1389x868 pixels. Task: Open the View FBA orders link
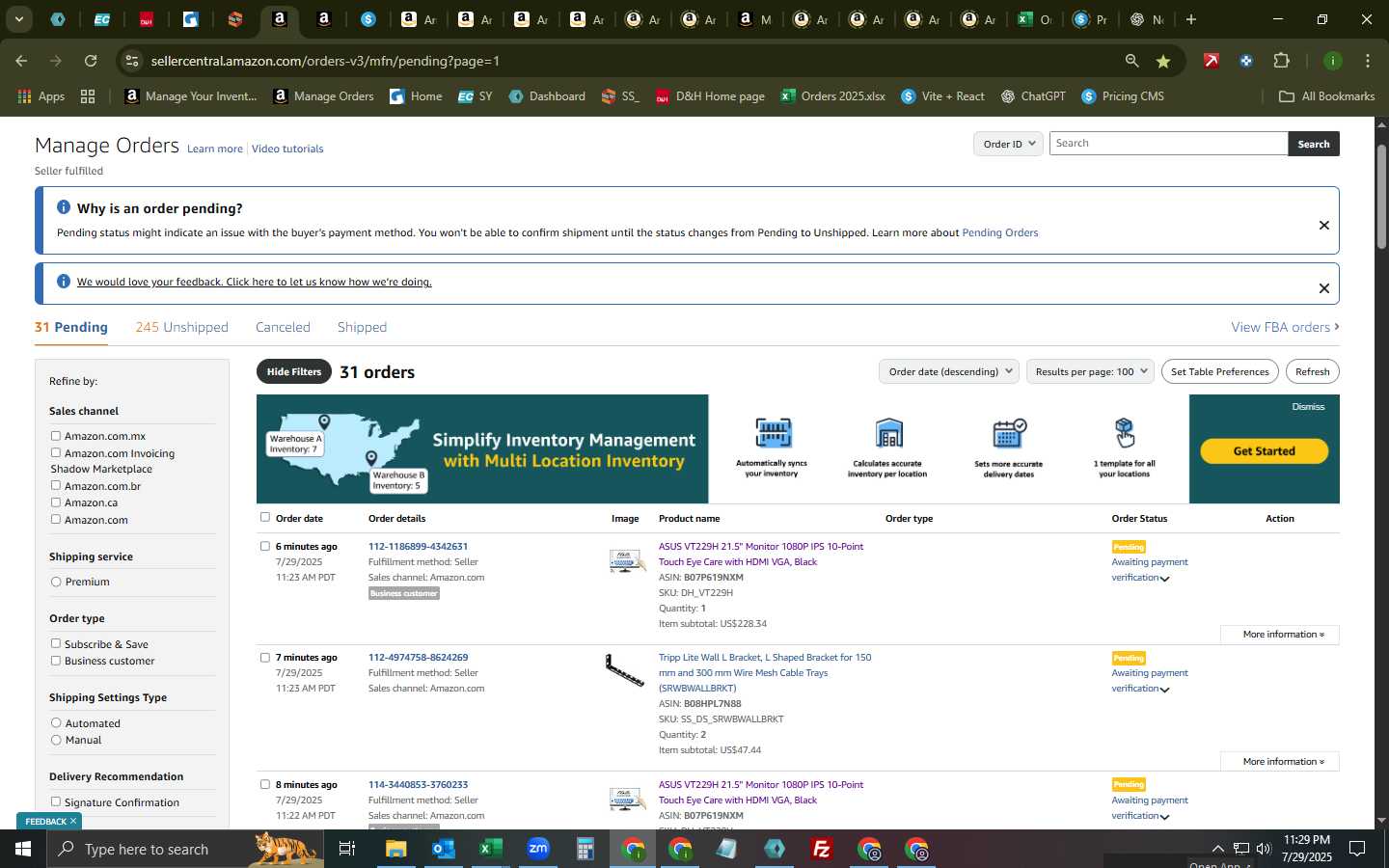point(1285,327)
